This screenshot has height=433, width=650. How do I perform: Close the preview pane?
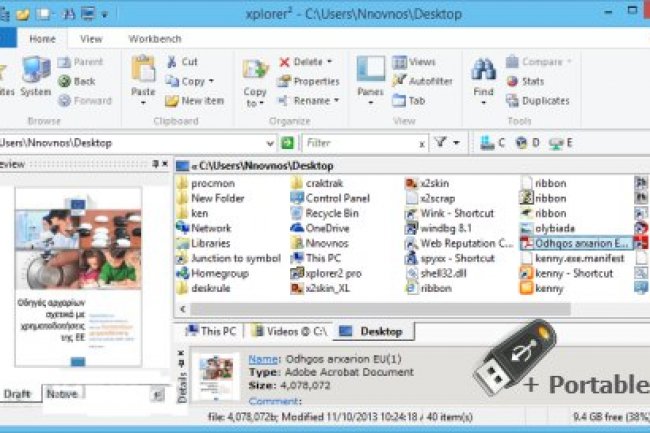tap(165, 164)
